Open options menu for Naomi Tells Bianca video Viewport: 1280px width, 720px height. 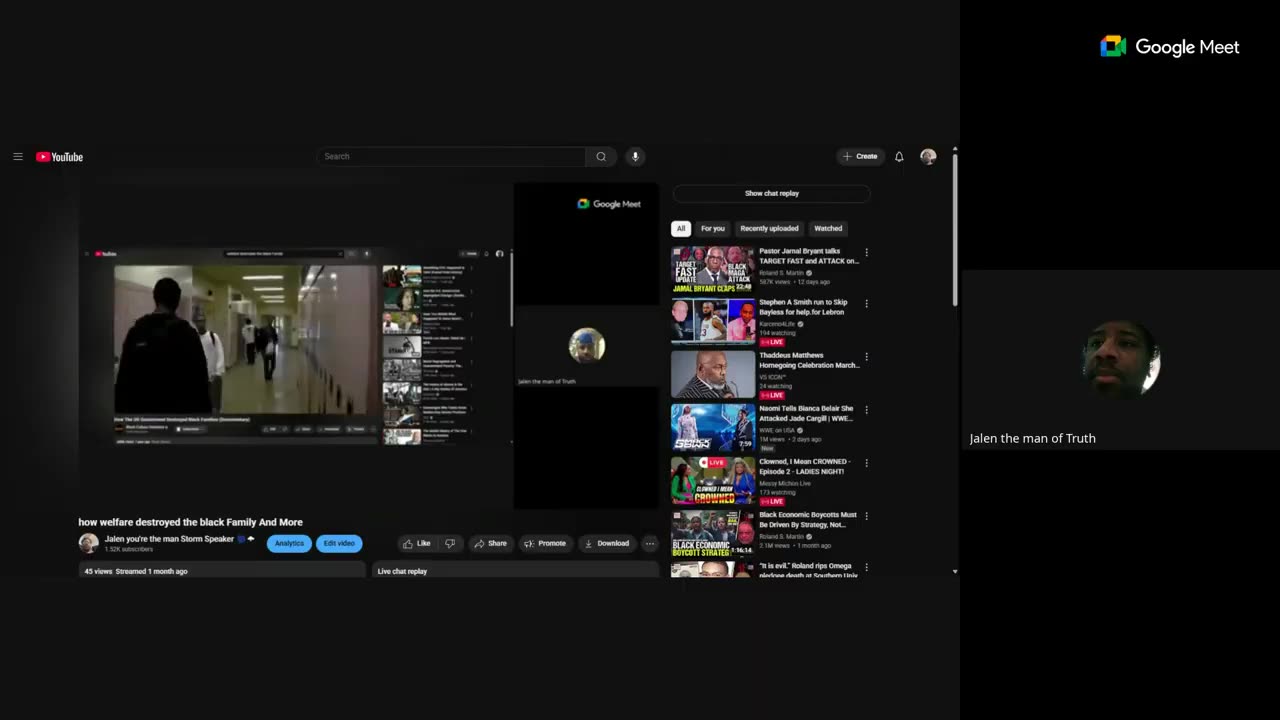pyautogui.click(x=866, y=410)
